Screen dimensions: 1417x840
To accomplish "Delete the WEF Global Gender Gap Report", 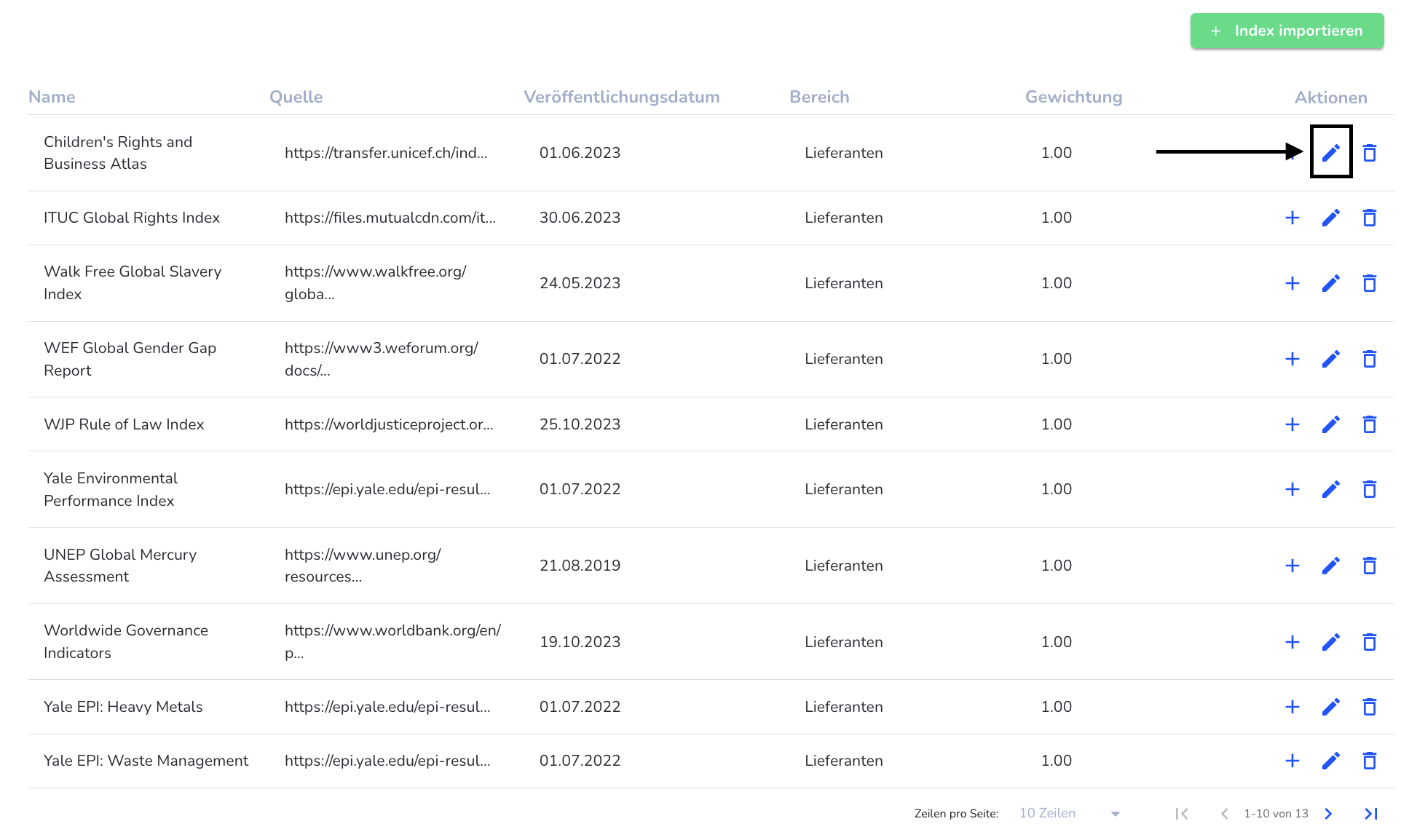I will (x=1369, y=359).
